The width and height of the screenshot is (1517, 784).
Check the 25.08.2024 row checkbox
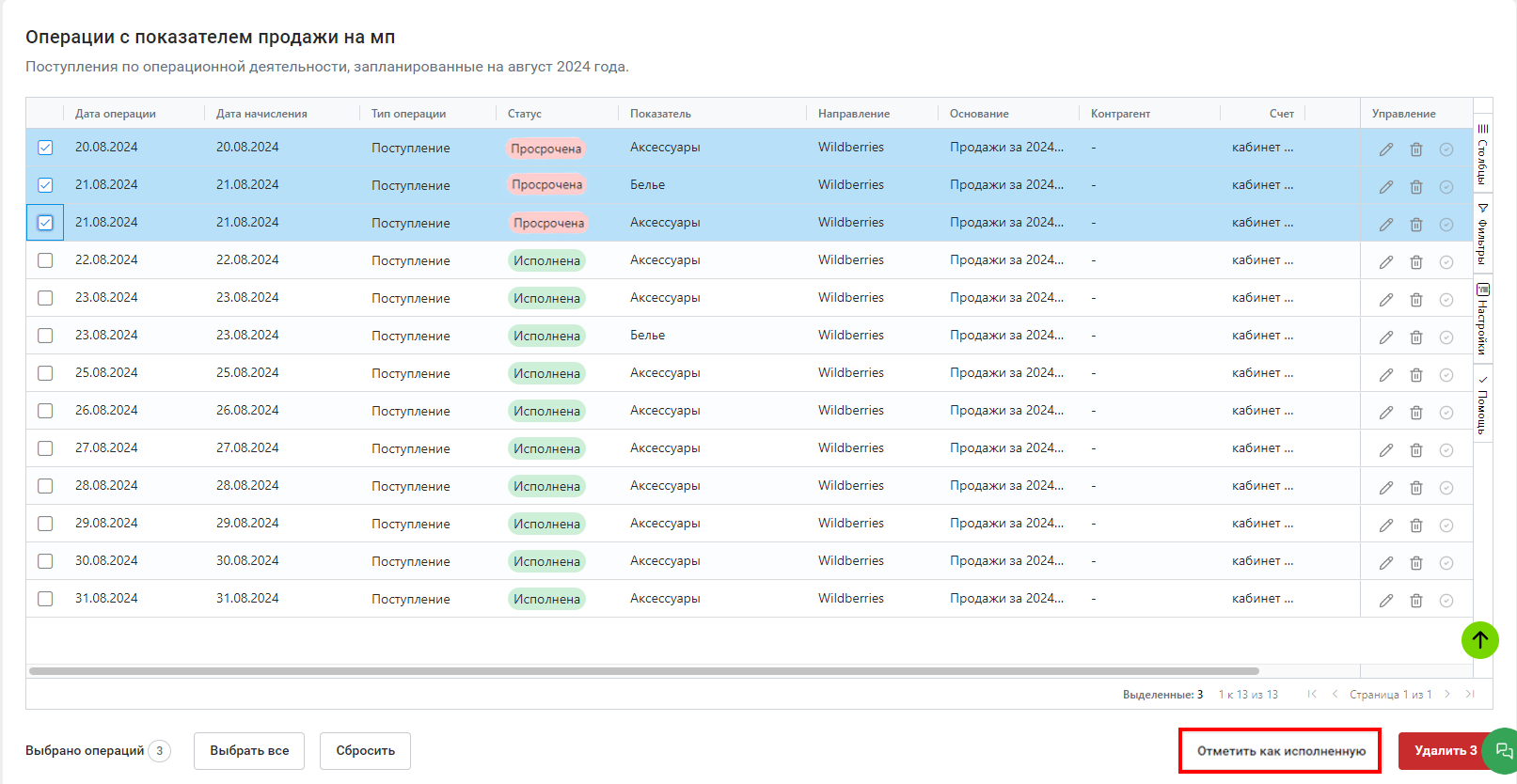(x=45, y=373)
